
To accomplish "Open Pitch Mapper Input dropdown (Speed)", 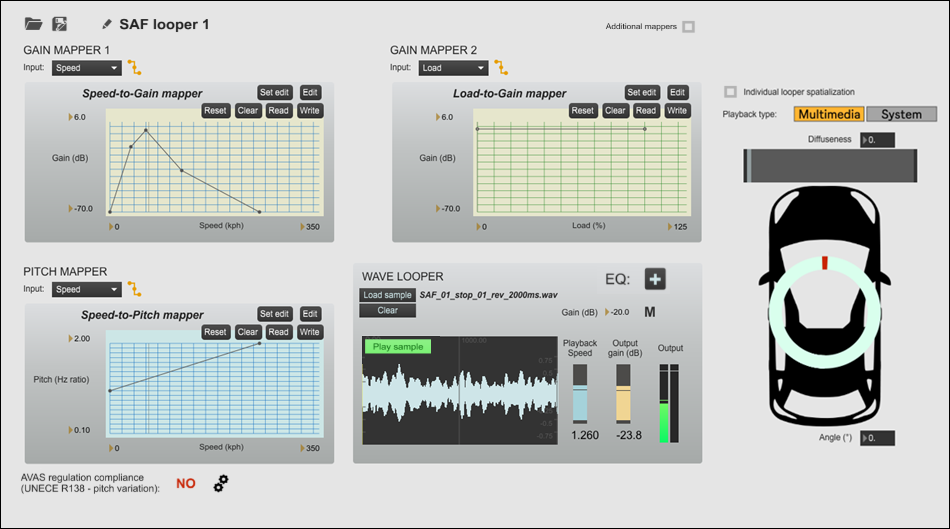I will [87, 290].
